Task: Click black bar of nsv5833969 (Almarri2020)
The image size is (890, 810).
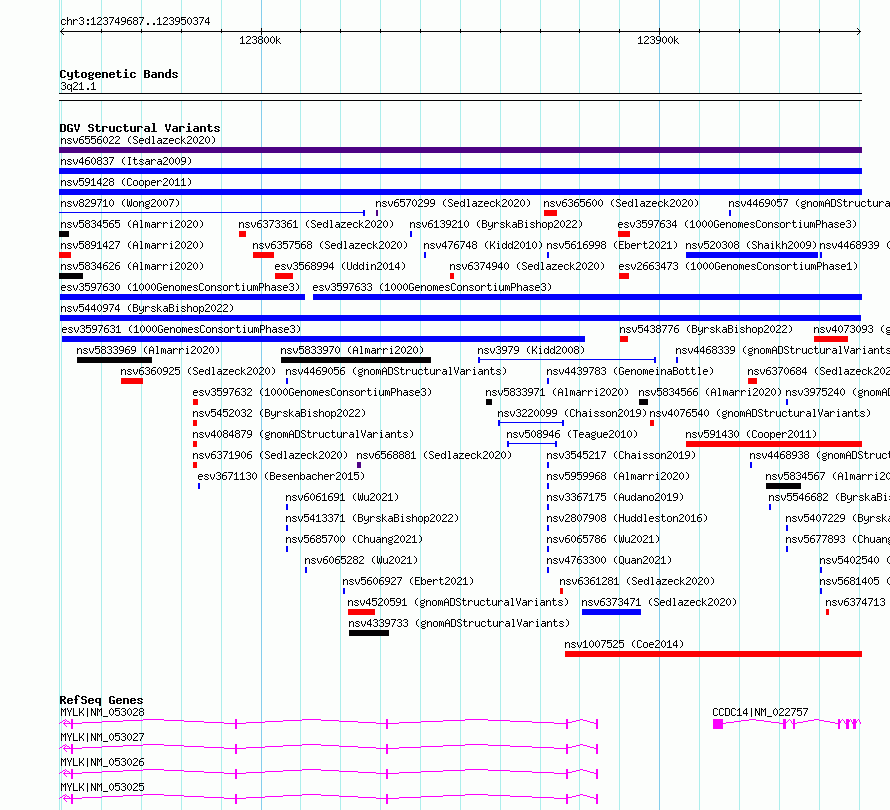Action: point(114,360)
